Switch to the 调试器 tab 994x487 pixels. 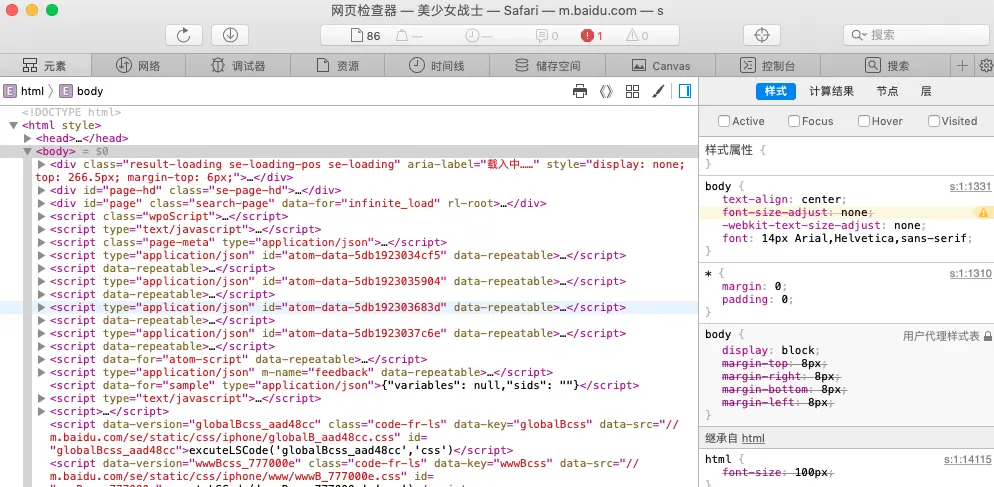pos(238,65)
